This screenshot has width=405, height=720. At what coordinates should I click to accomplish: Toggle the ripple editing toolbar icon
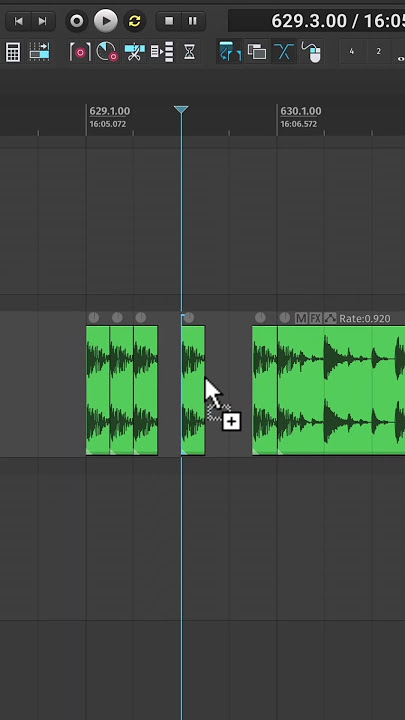tap(230, 52)
